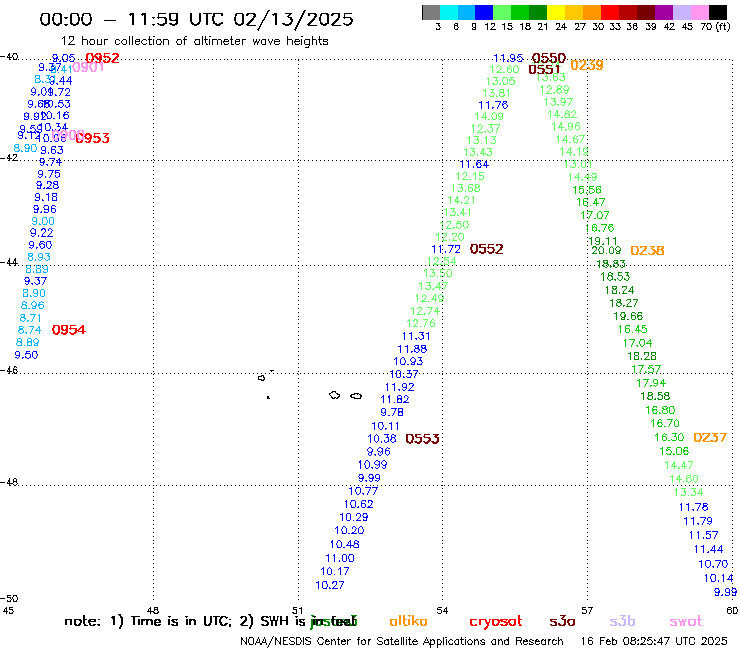Click the dark blue legend color block
Image resolution: width=740 pixels, height=650 pixels.
click(x=485, y=12)
